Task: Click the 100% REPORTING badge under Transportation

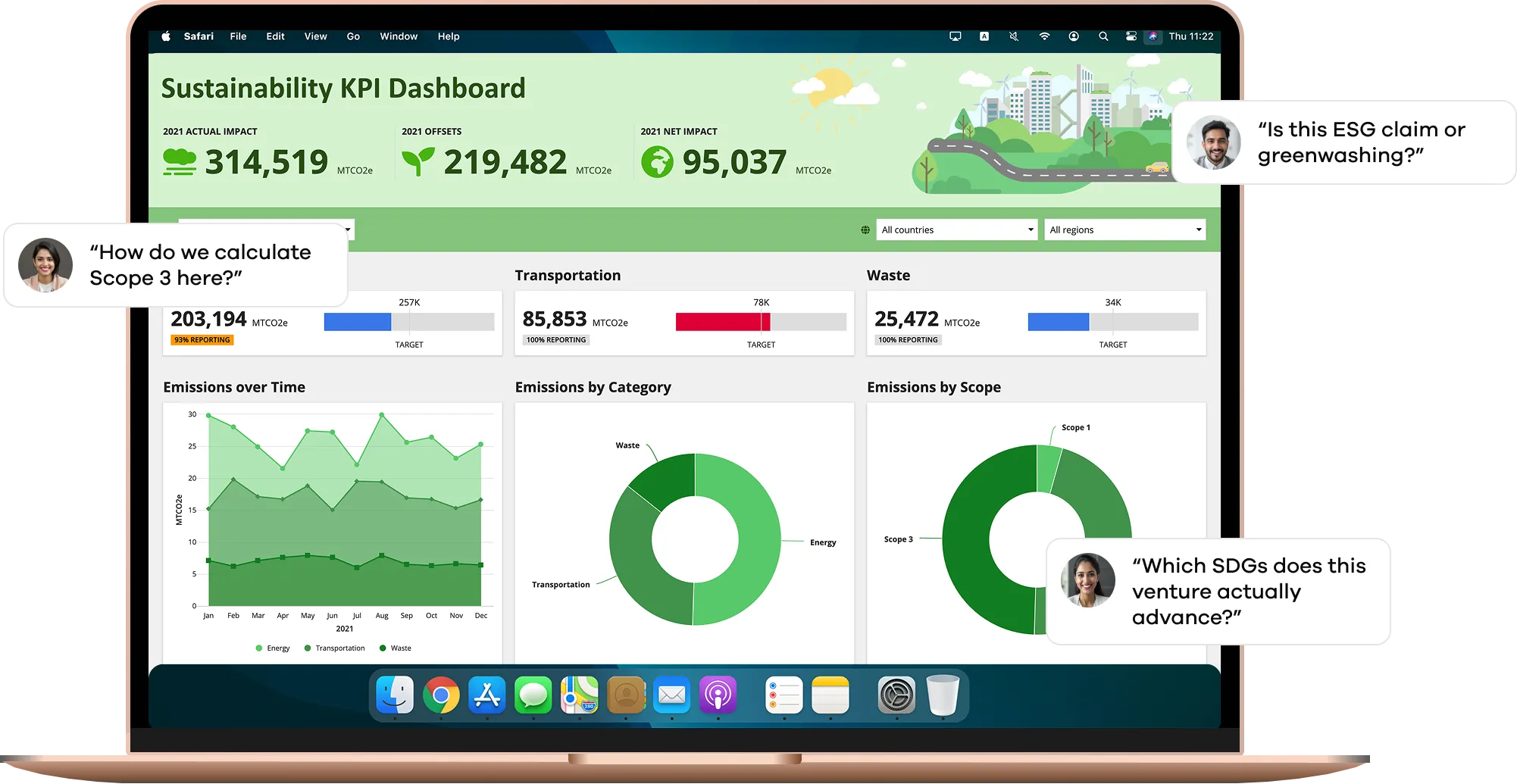Action: tap(556, 340)
